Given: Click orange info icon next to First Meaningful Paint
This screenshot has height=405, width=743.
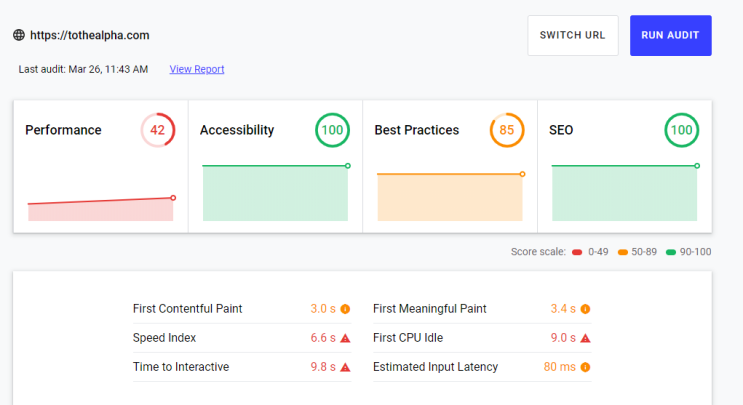Looking at the screenshot, I should pos(586,309).
